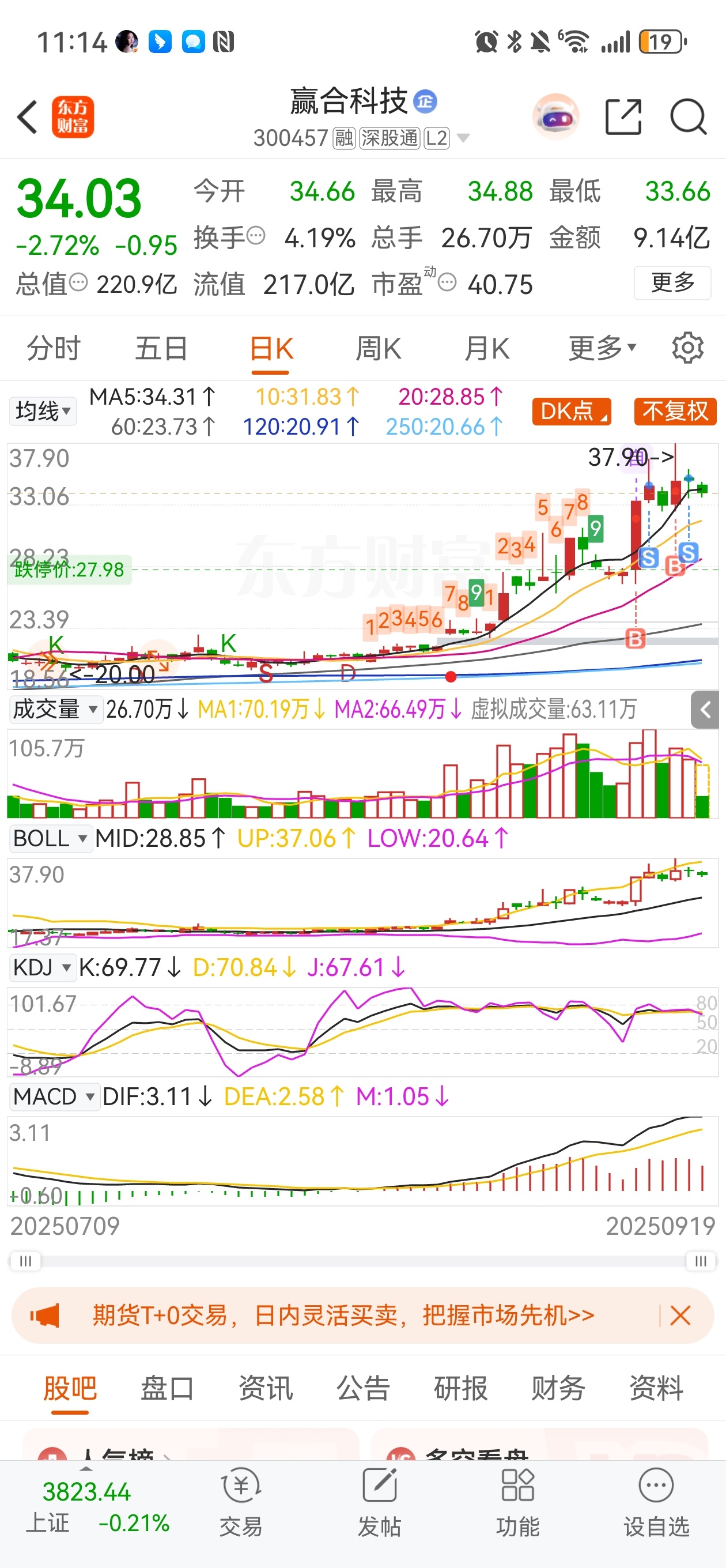Tap the 更多 quote details button

(672, 283)
